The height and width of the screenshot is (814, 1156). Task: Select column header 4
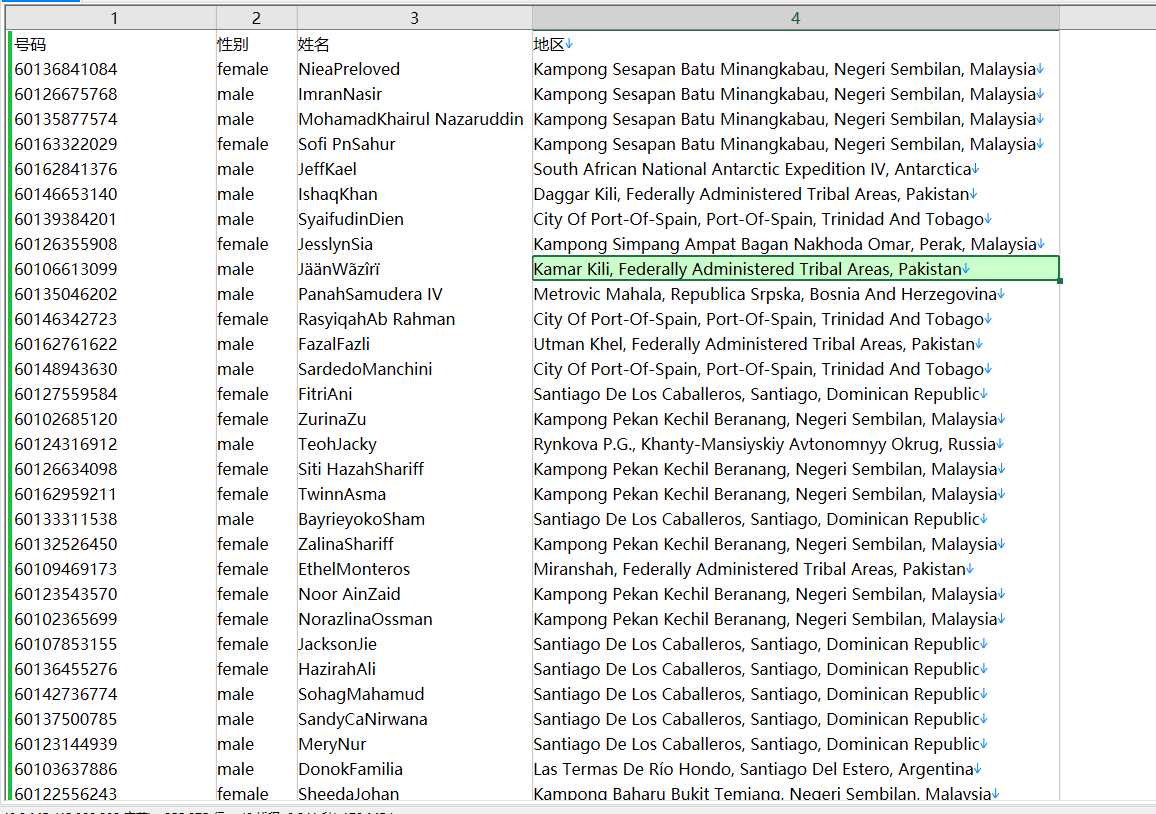[795, 18]
